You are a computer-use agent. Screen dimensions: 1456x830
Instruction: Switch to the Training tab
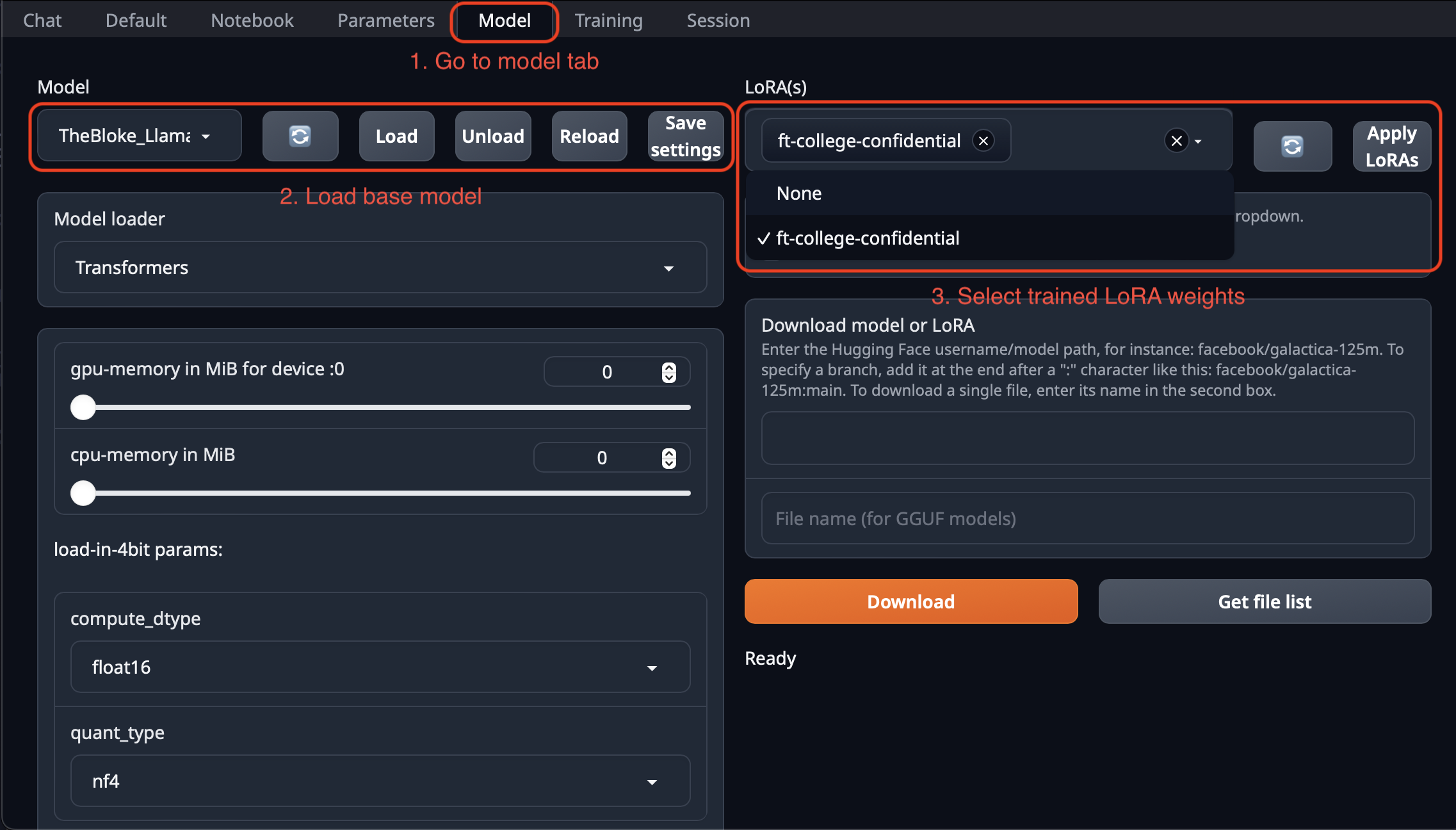click(x=608, y=20)
